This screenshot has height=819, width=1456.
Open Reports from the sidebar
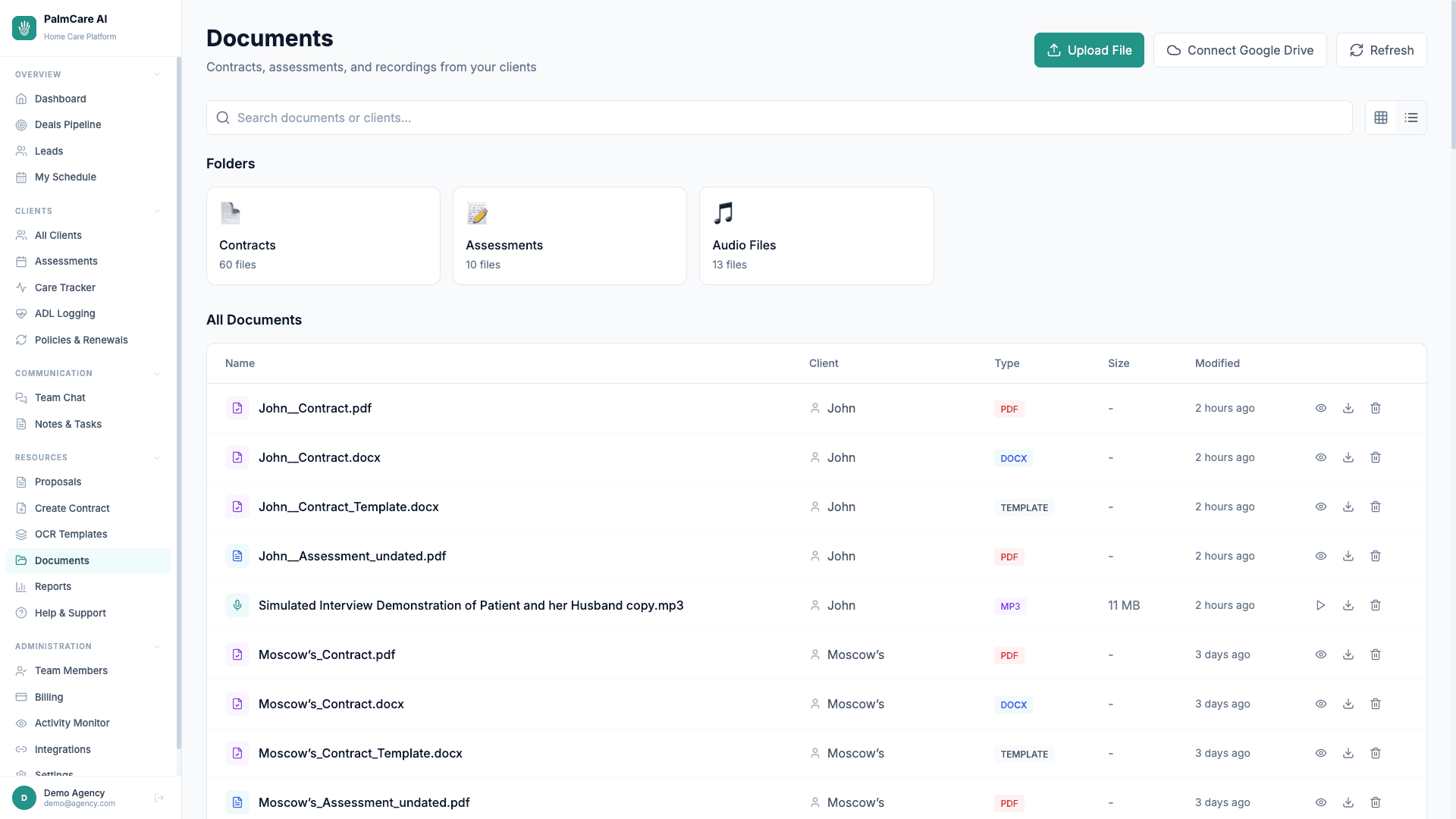[x=53, y=586]
